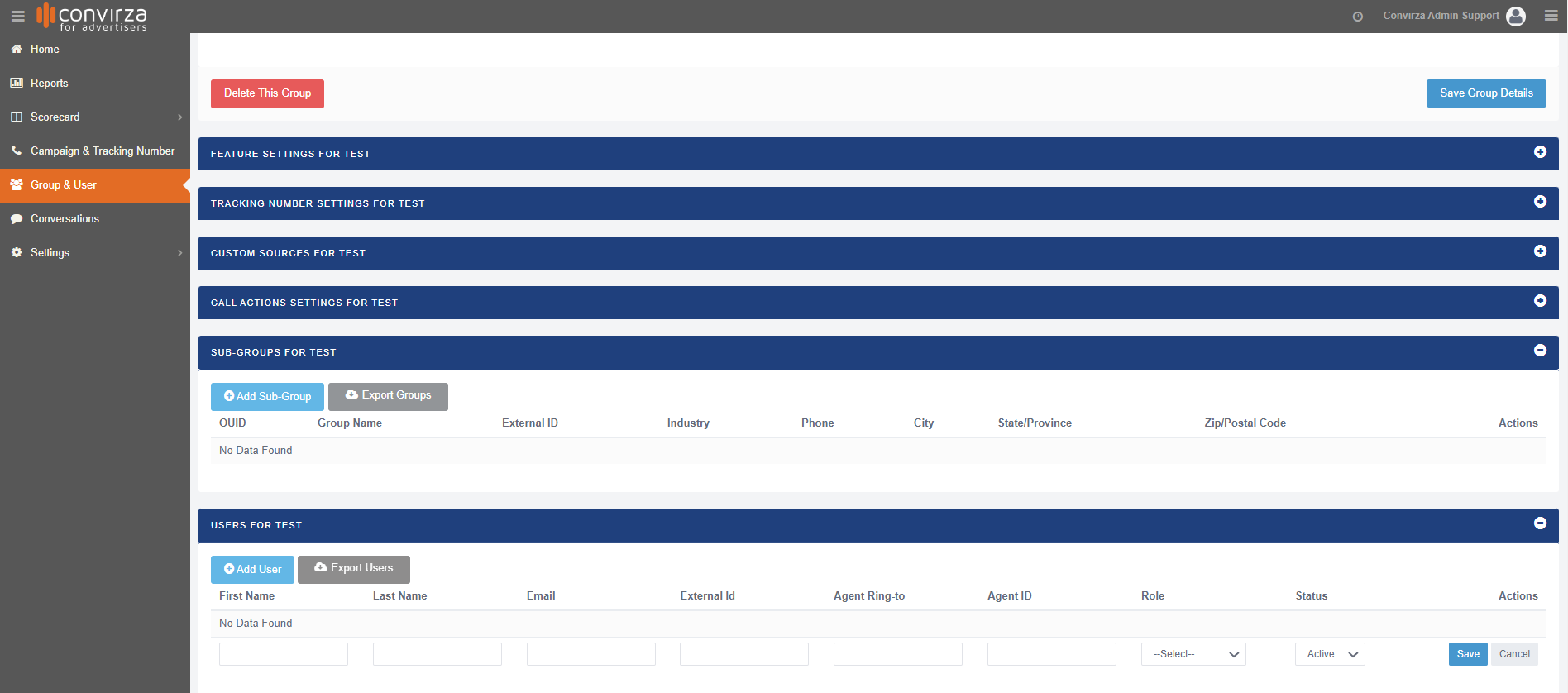The image size is (1568, 693).
Task: Click Export Groups button
Action: click(x=388, y=397)
